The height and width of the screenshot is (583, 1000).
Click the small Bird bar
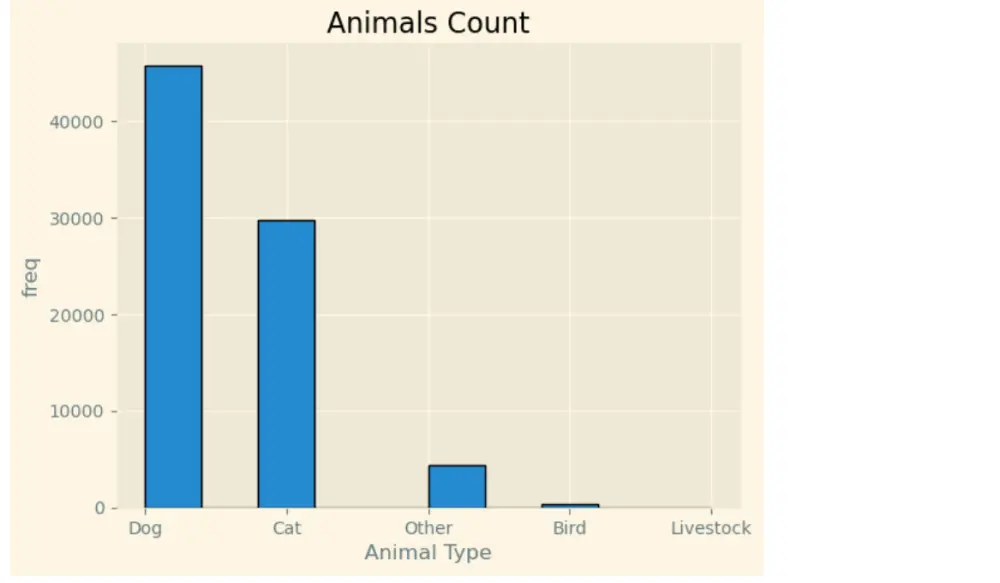coord(570,506)
